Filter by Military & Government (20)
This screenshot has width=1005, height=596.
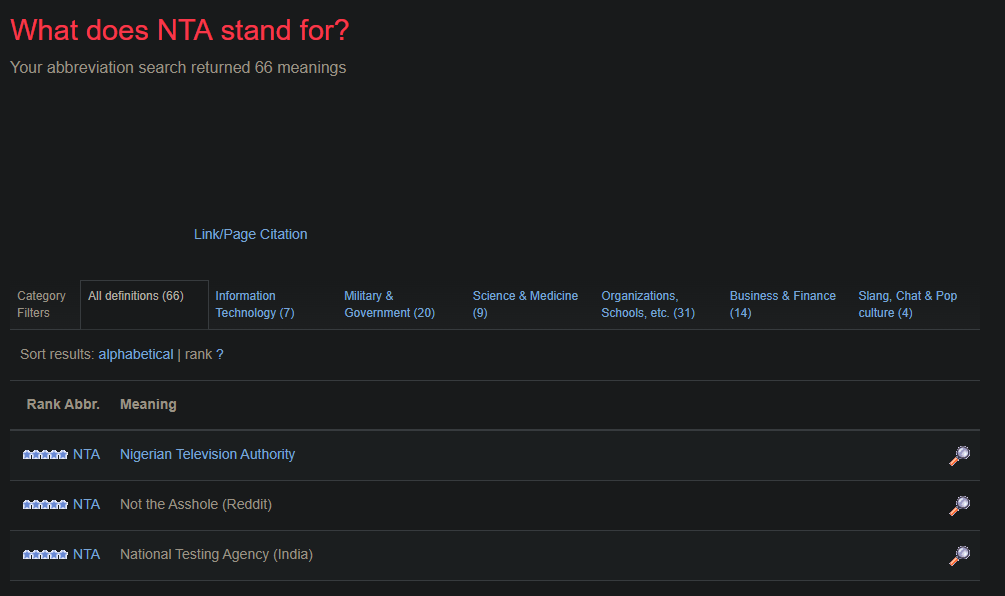[x=390, y=304]
